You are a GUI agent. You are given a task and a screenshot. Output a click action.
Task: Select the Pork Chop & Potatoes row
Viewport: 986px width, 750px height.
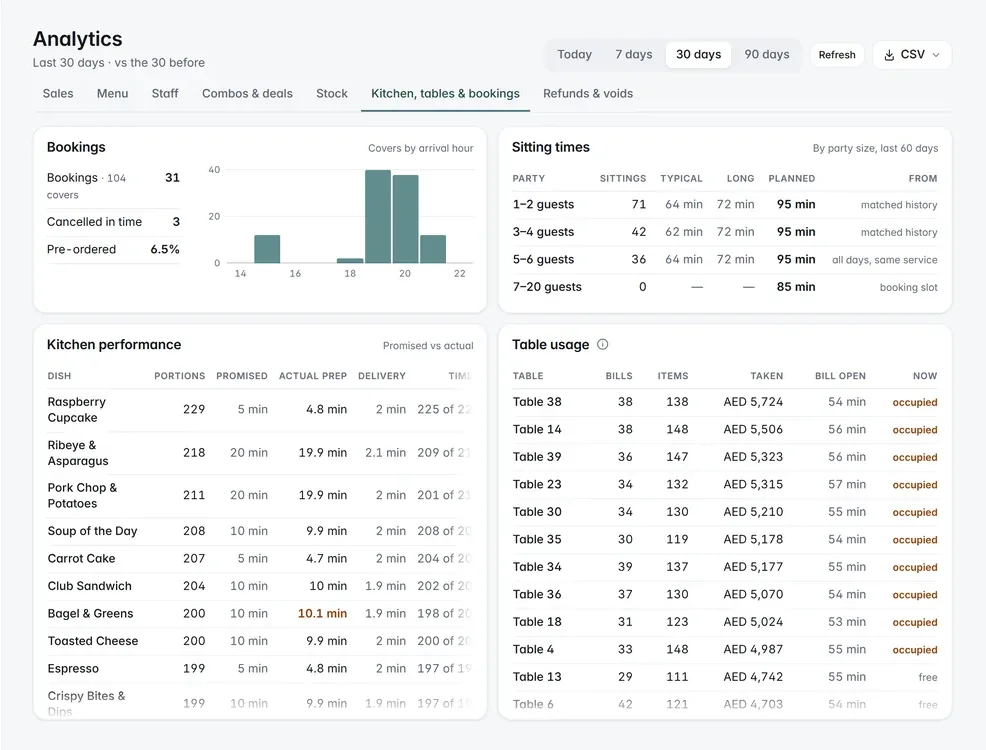pyautogui.click(x=260, y=495)
